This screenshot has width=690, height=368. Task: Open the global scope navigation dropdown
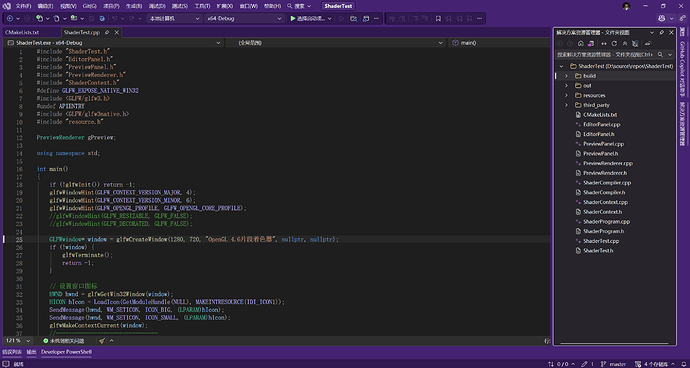(x=336, y=43)
